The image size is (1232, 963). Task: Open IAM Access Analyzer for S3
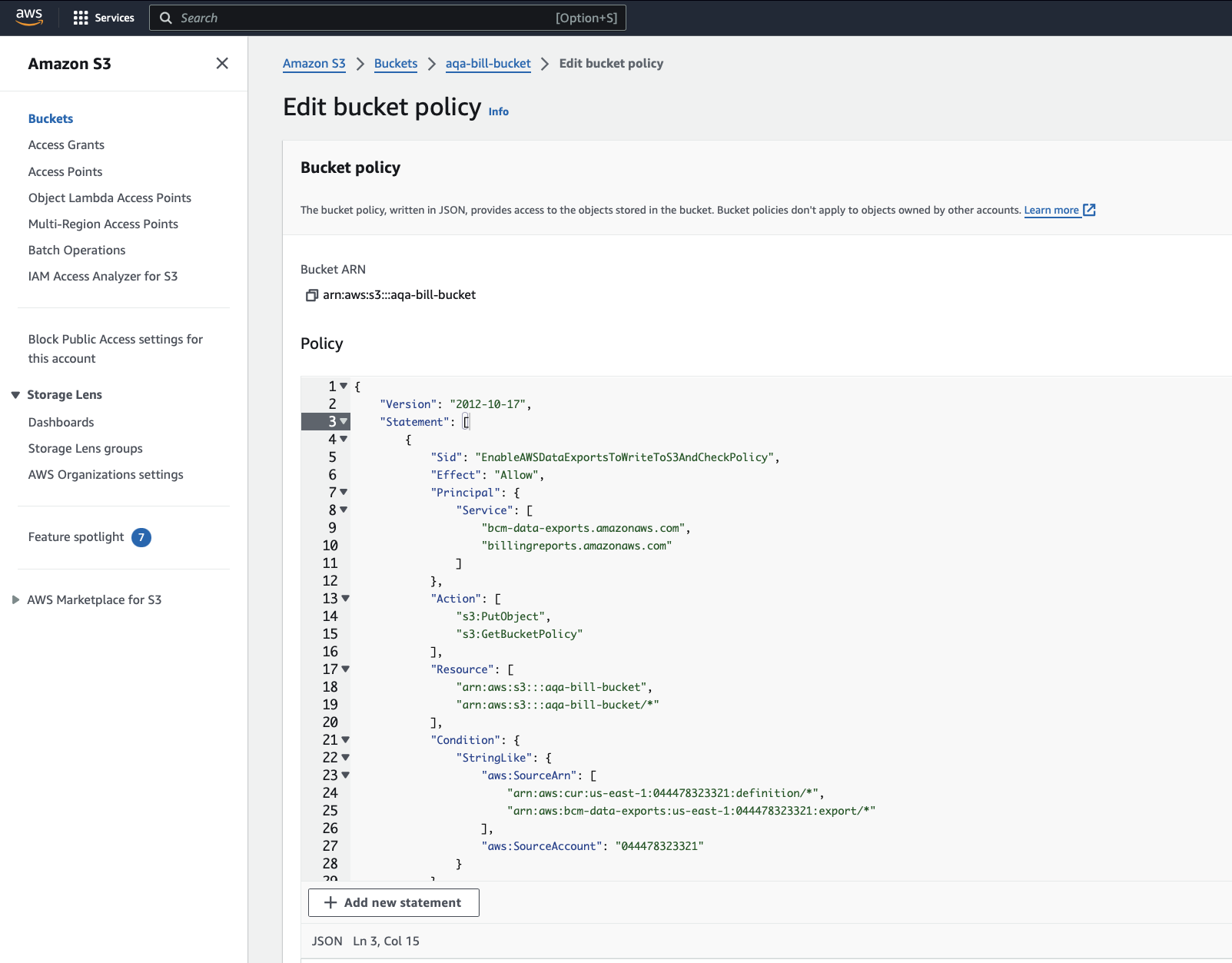click(x=103, y=277)
